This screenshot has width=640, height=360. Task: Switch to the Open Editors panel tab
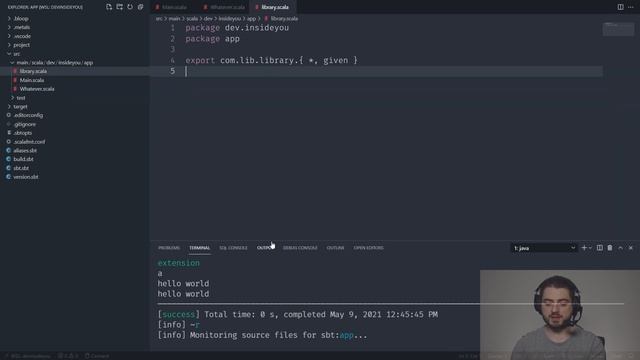(369, 248)
